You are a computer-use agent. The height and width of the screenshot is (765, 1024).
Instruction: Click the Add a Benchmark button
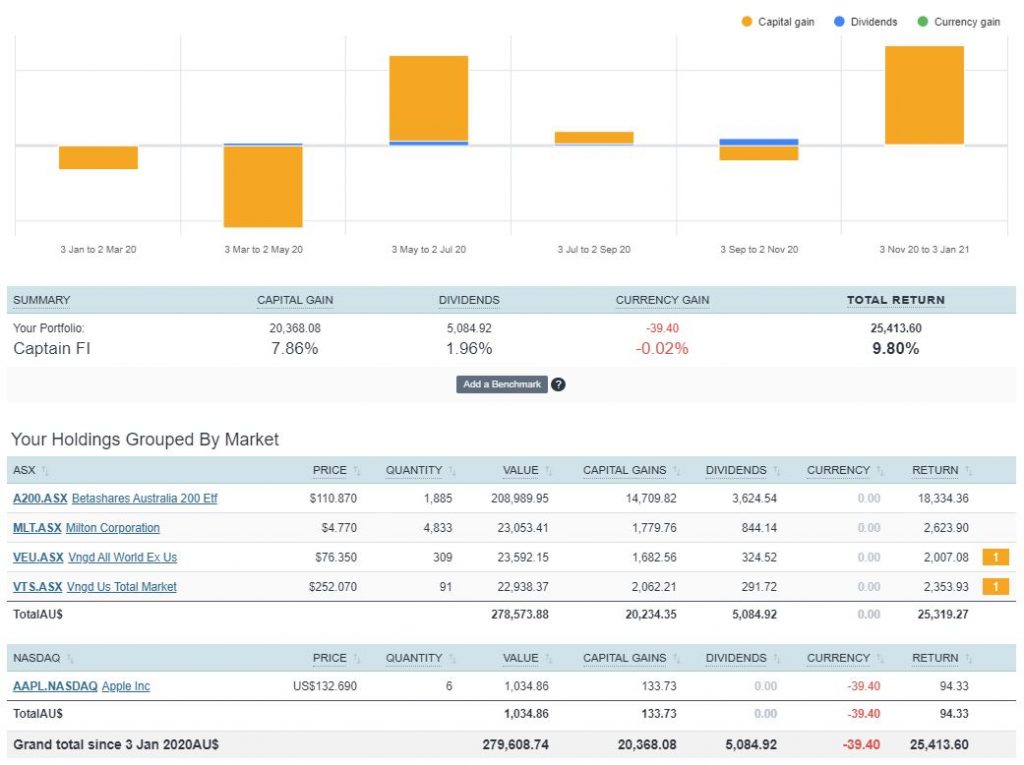pyautogui.click(x=502, y=385)
